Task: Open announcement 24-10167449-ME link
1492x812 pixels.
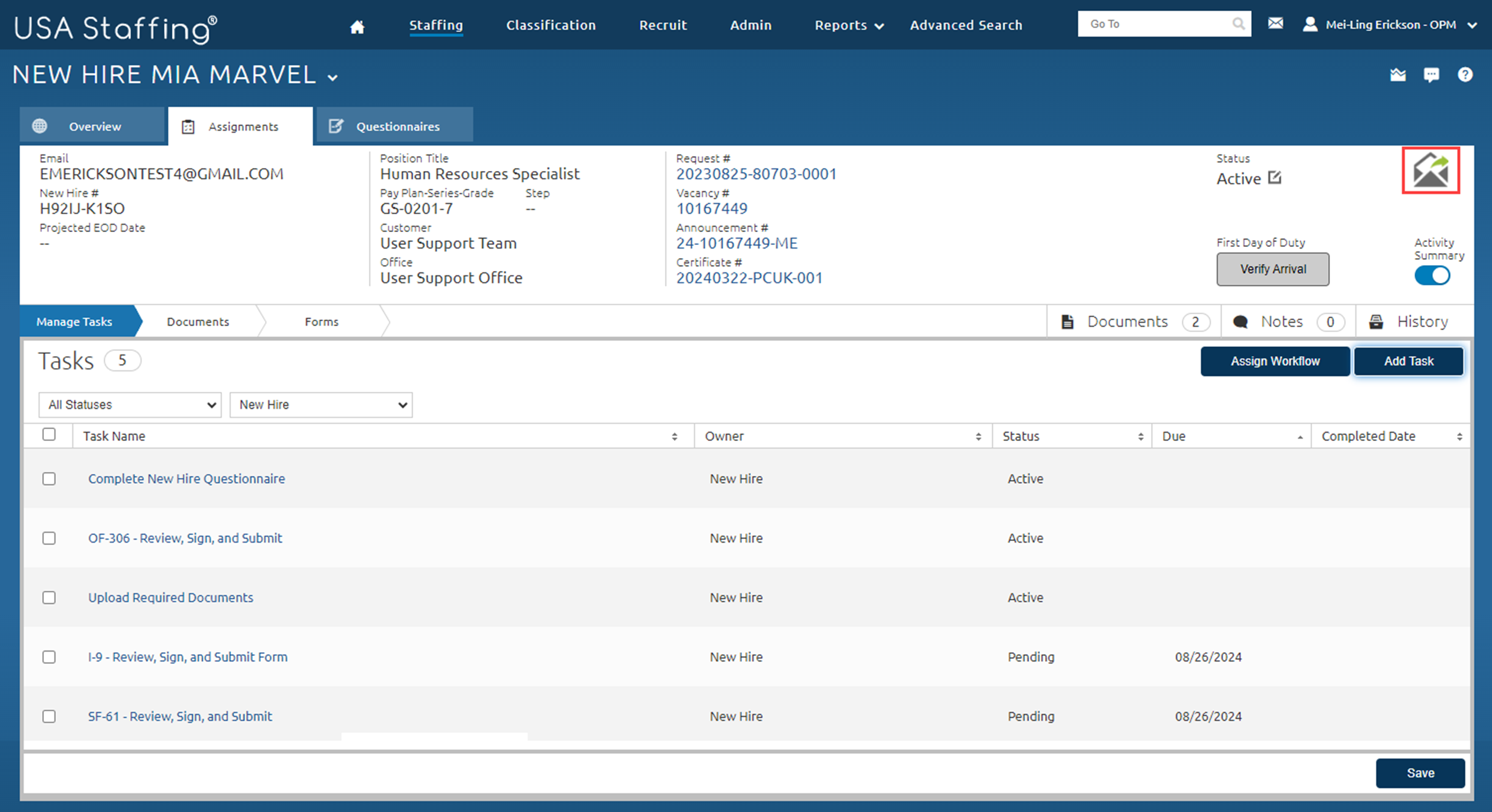Action: click(737, 243)
